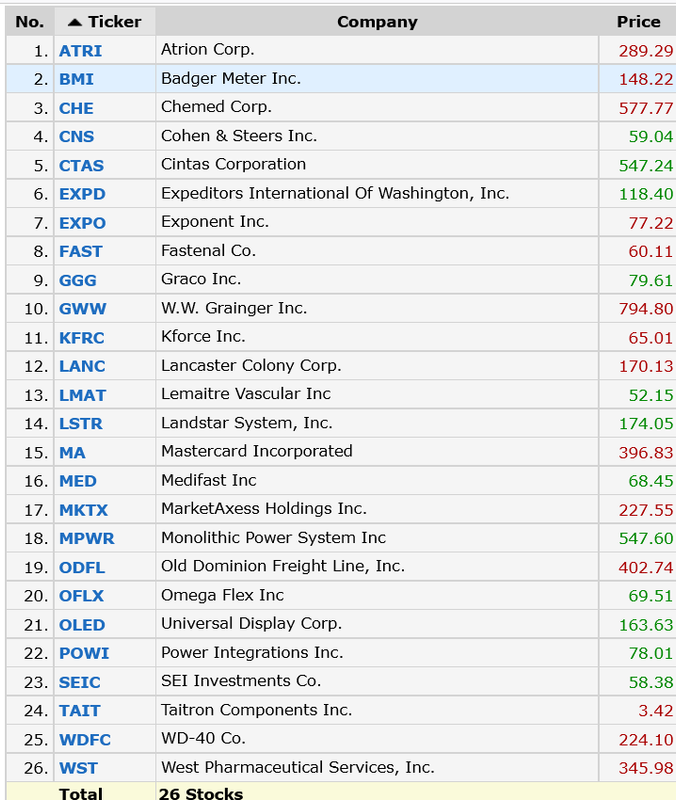Select company name Mastercard Incorporated
The image size is (676, 800).
257,452
